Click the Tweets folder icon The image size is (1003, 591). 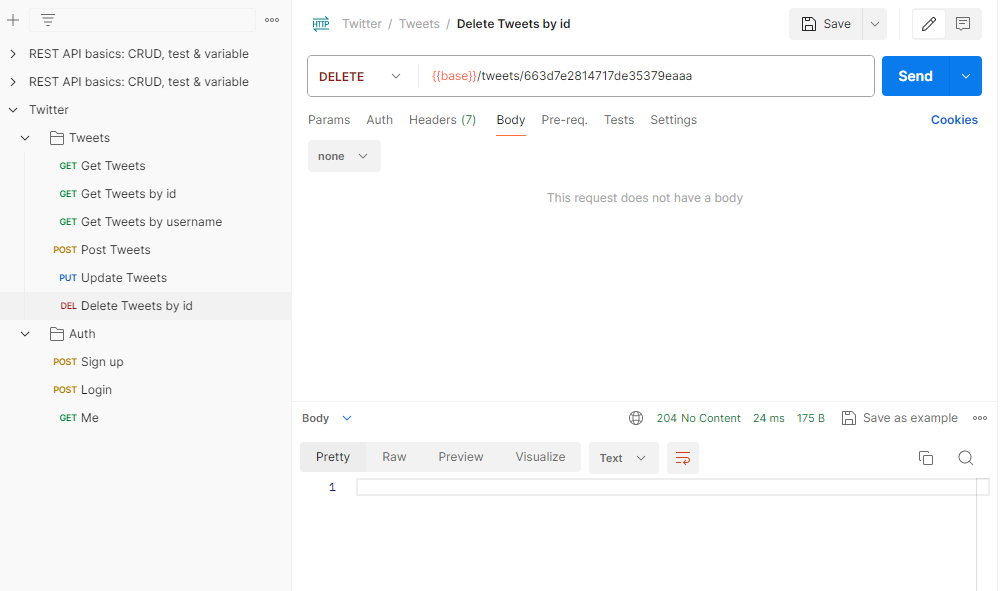tap(57, 138)
